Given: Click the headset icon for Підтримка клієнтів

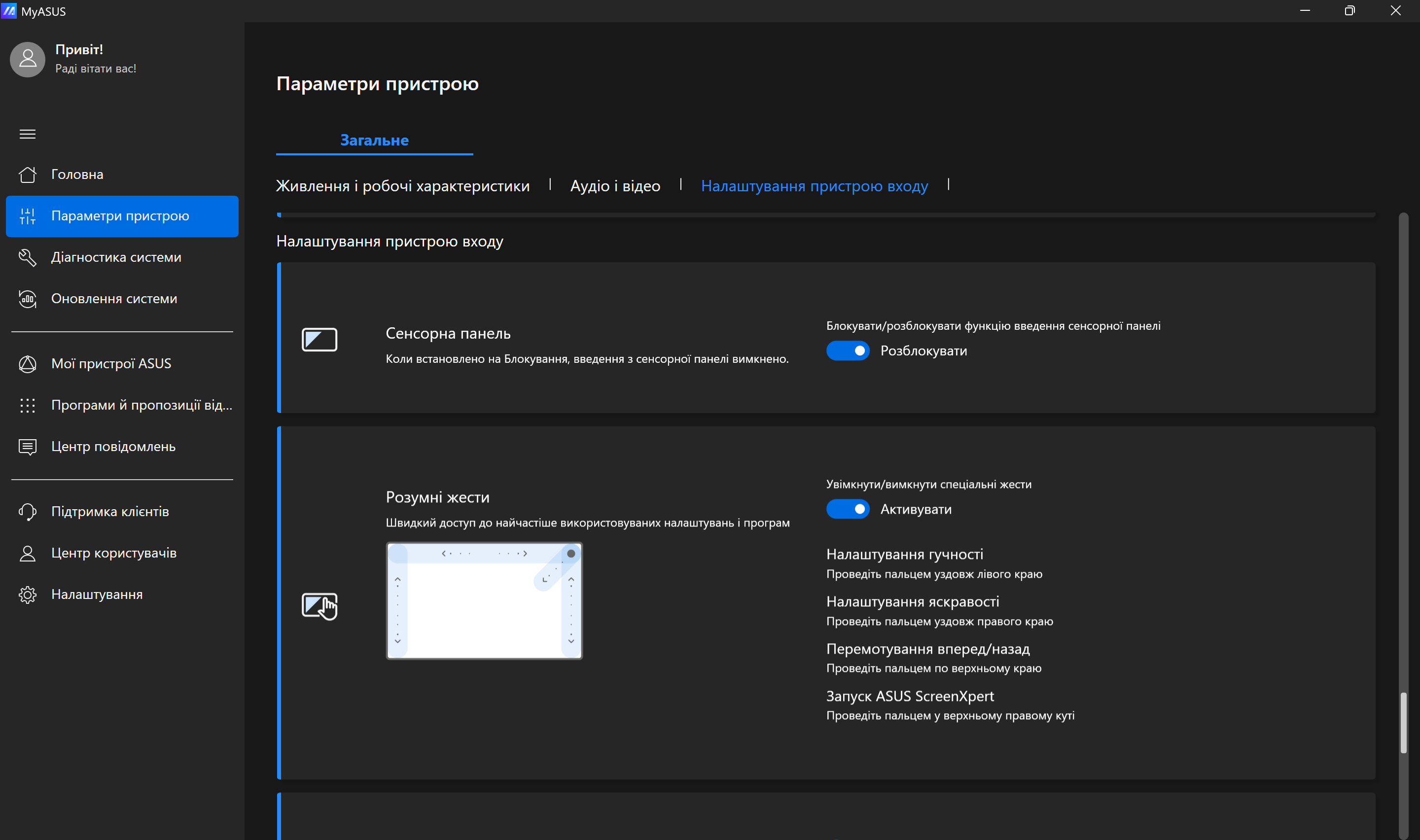Looking at the screenshot, I should coord(27,512).
